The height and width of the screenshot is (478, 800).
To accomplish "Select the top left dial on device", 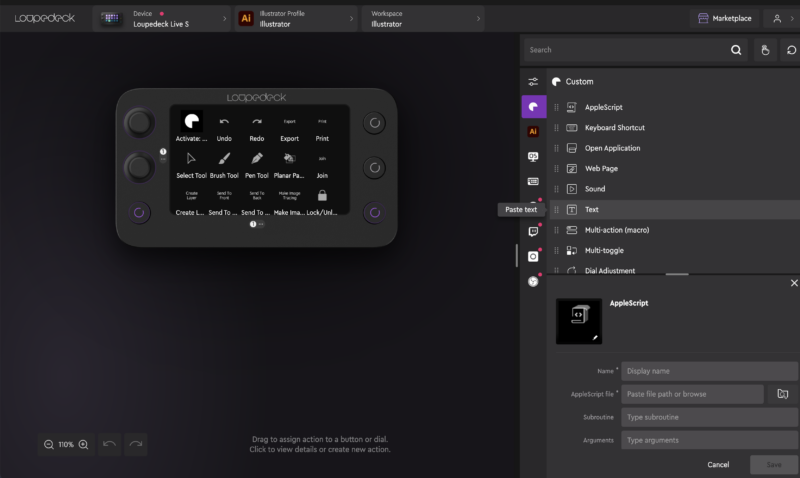I will click(139, 122).
